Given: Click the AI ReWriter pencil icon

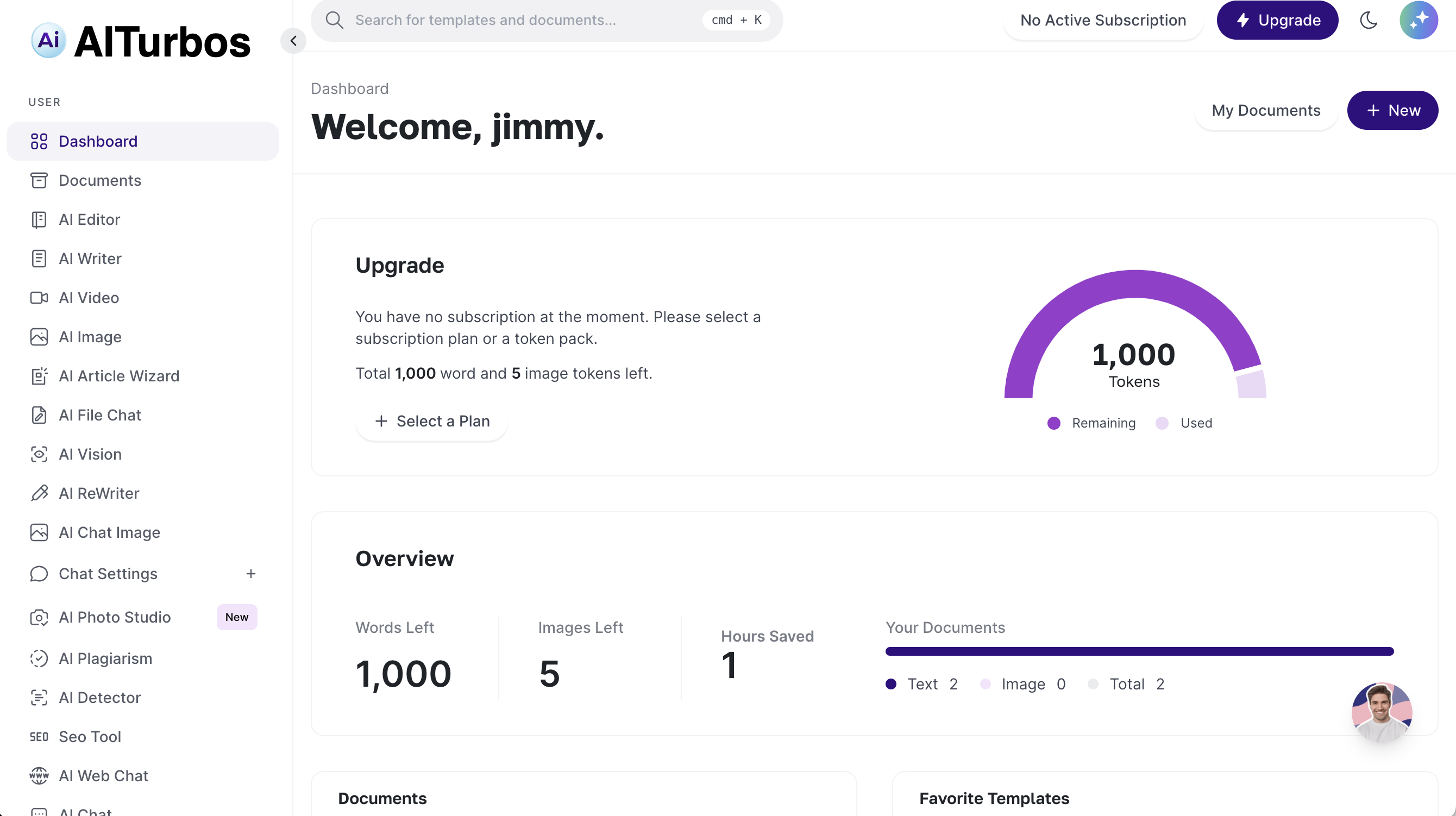Looking at the screenshot, I should point(39,493).
